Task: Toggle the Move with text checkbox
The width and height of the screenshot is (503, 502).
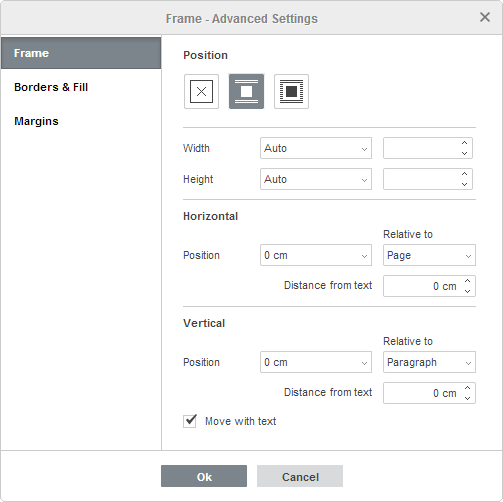Action: (190, 421)
